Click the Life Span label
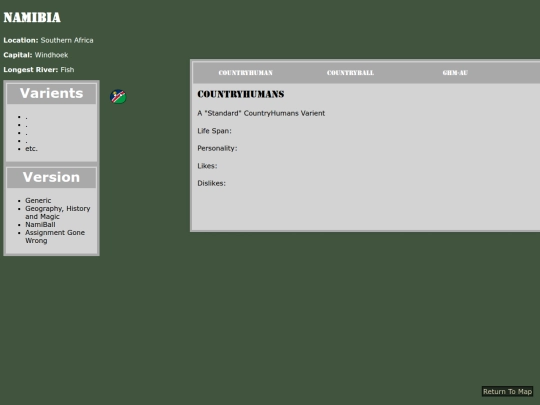 point(214,131)
